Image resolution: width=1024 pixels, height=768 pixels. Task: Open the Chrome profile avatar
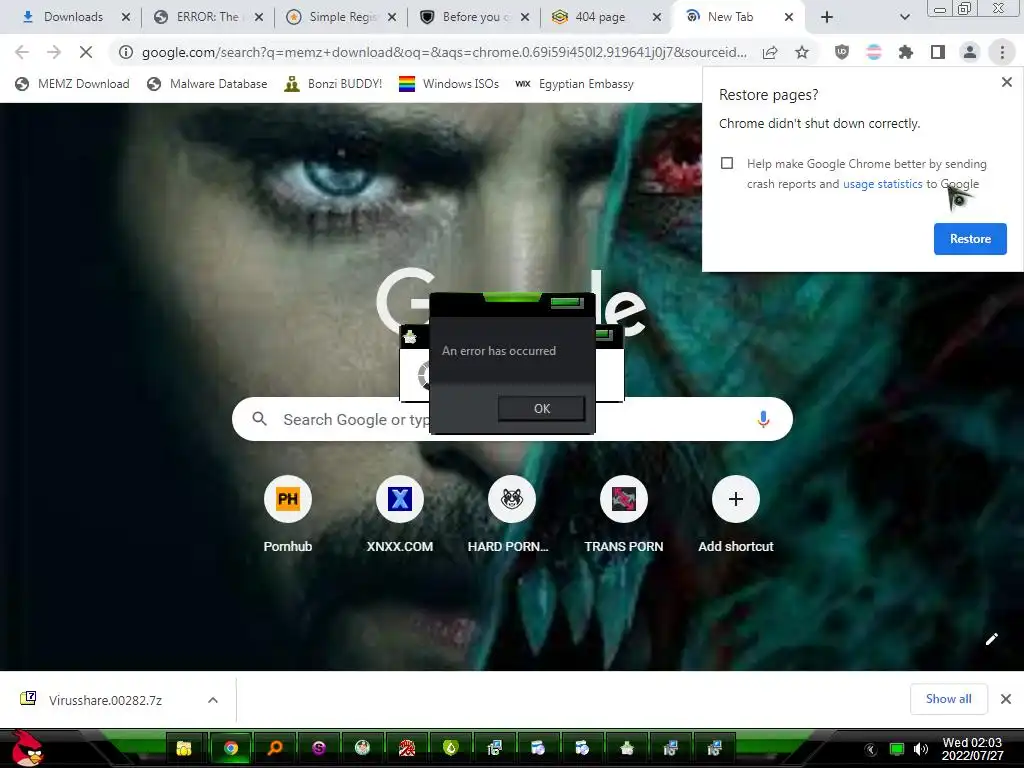click(x=970, y=52)
